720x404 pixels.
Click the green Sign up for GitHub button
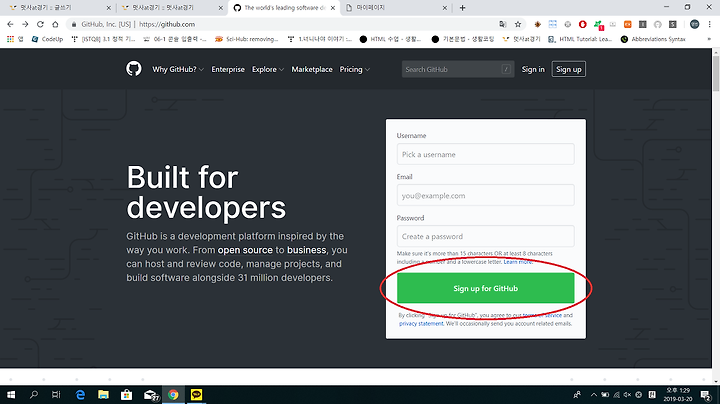[x=485, y=288]
